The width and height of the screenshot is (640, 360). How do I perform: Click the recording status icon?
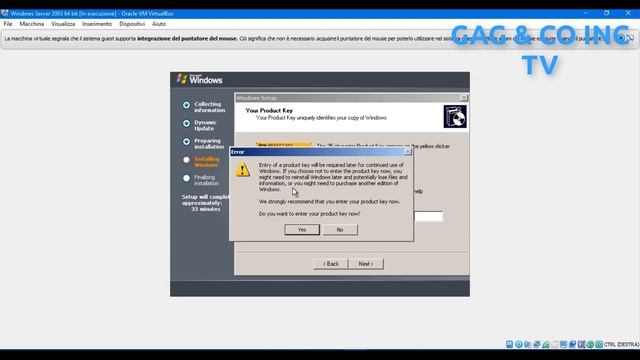pyautogui.click(x=573, y=344)
